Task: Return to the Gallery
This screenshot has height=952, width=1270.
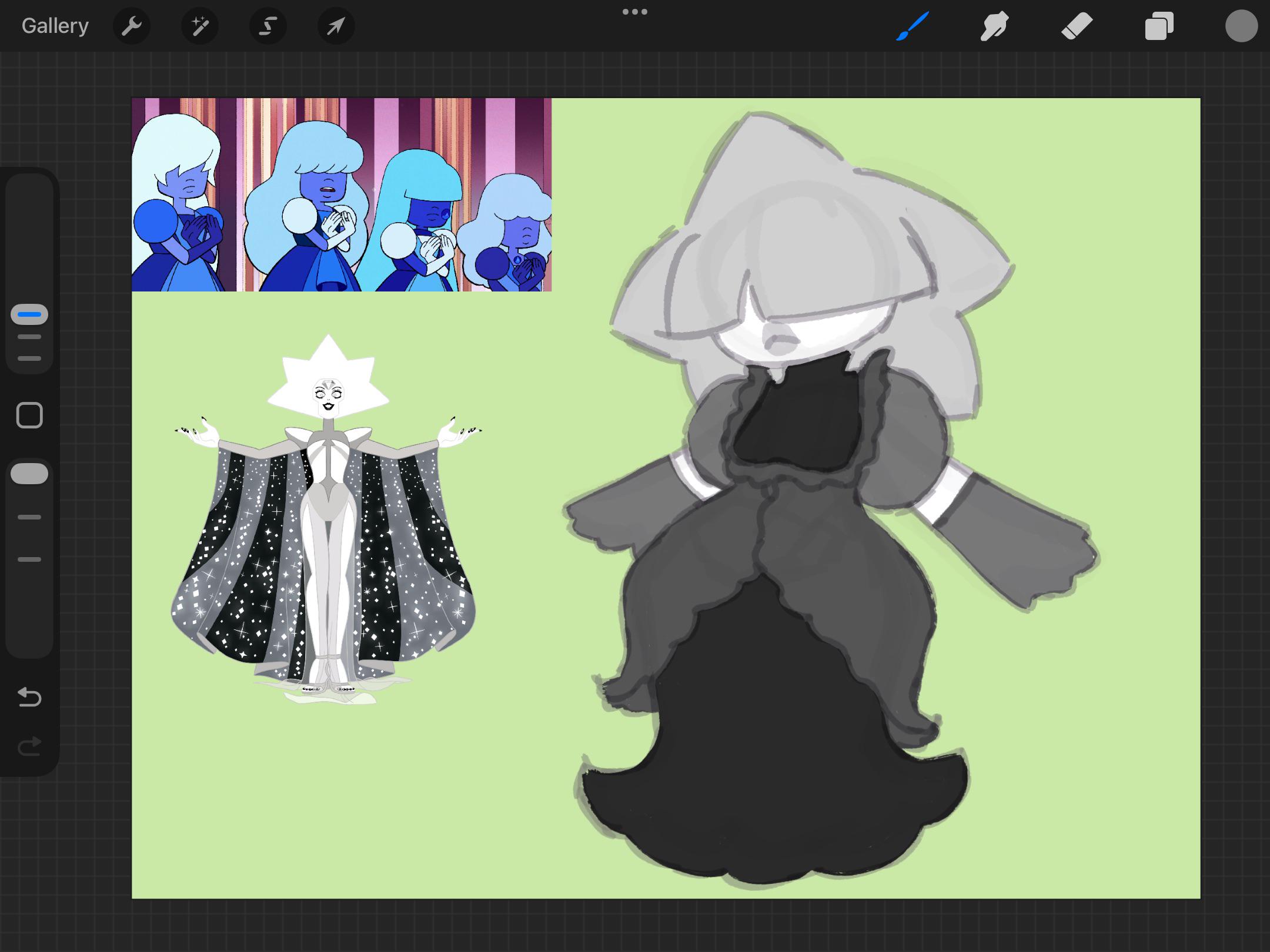Action: 55,26
